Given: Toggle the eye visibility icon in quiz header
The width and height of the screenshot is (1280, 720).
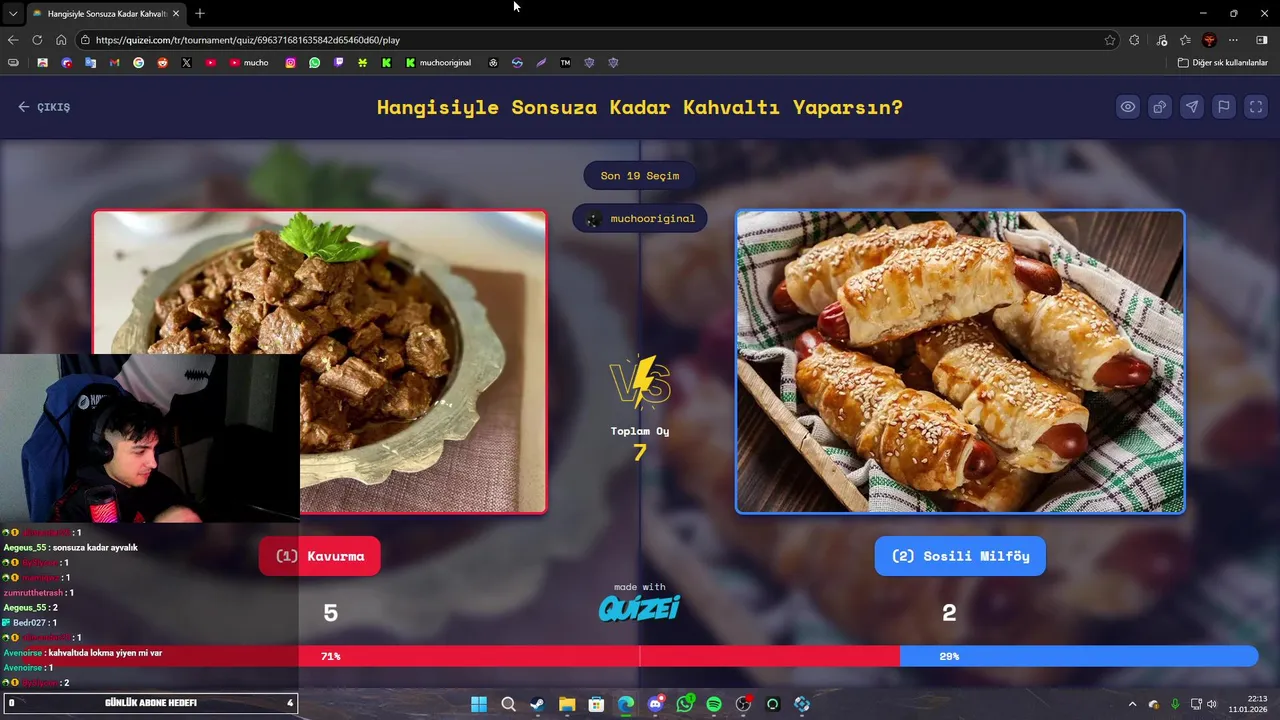Looking at the screenshot, I should point(1128,107).
